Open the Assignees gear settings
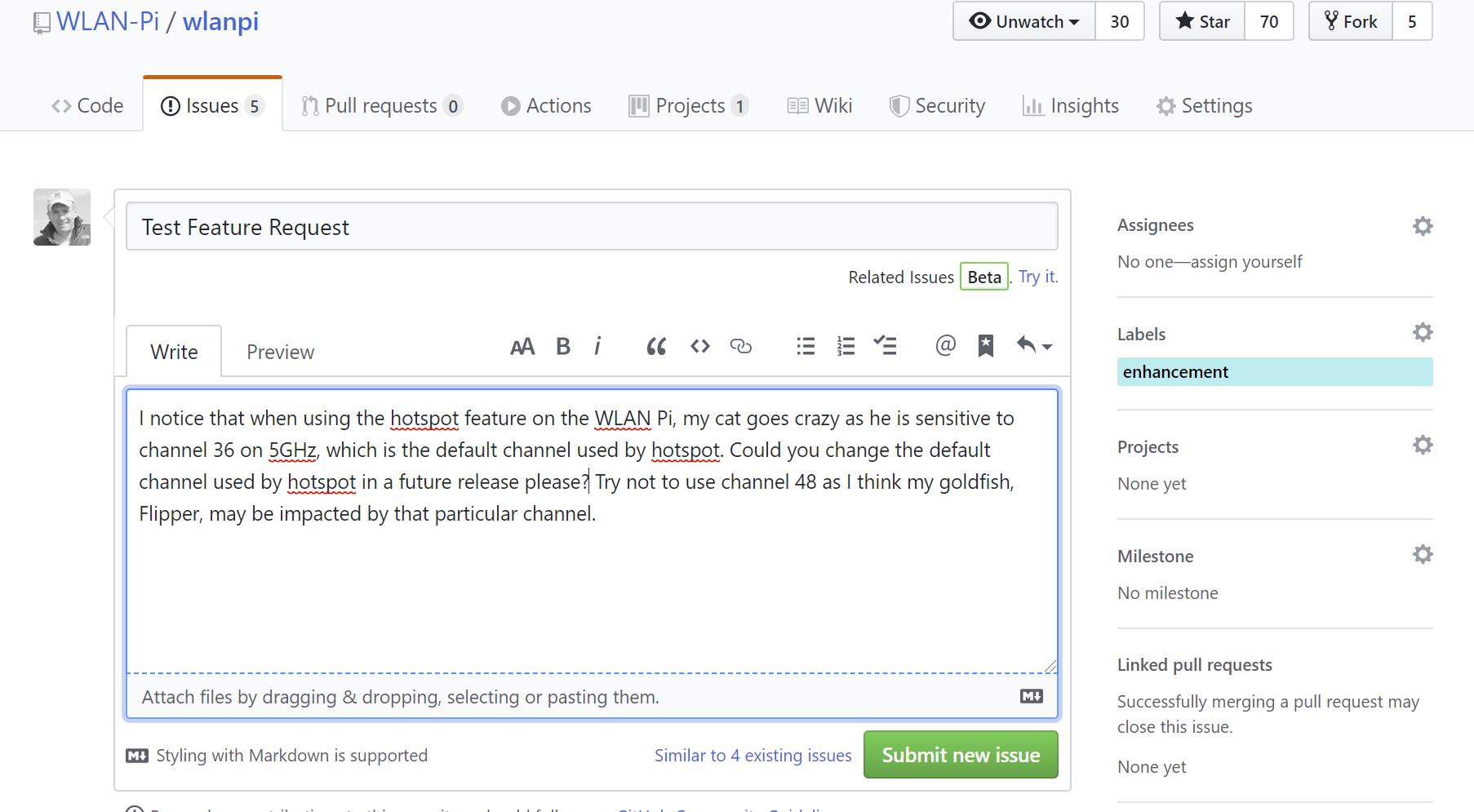Viewport: 1474px width, 812px height. click(x=1423, y=226)
